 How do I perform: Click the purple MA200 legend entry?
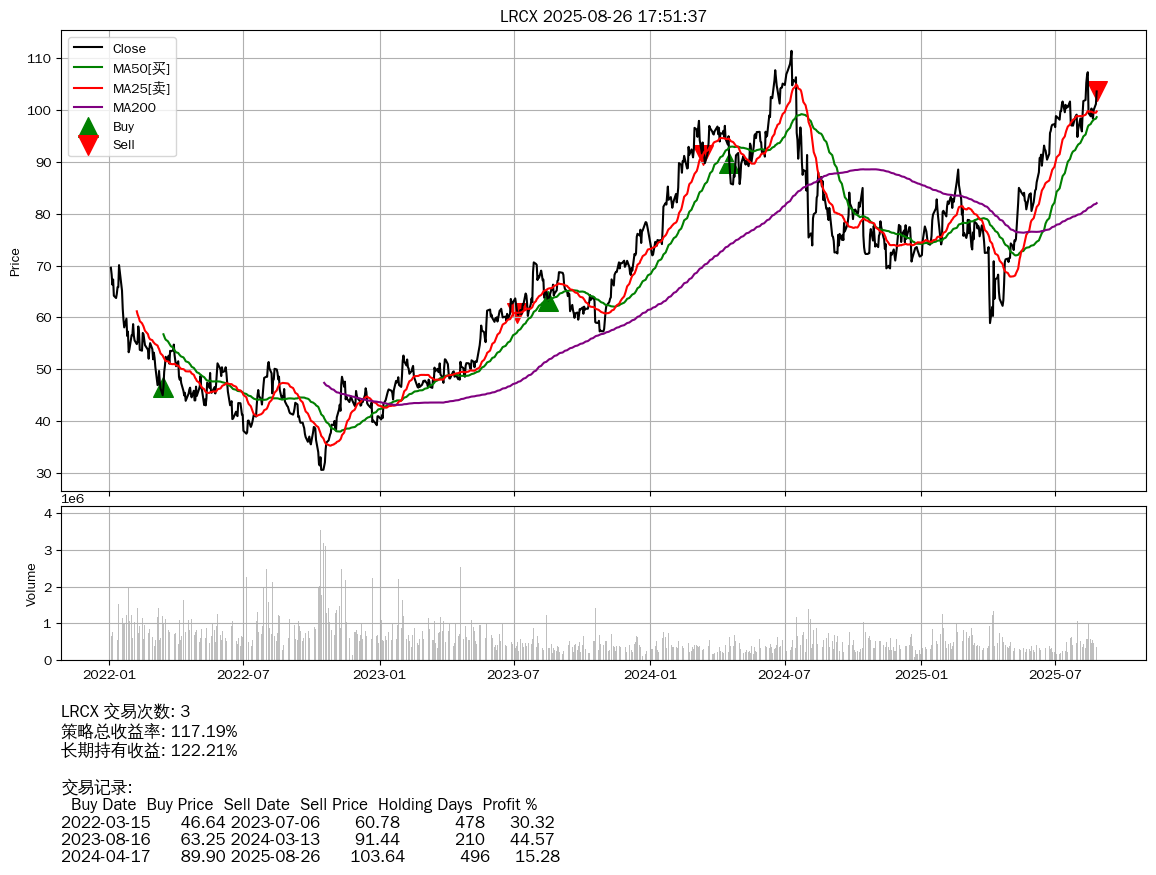133,107
